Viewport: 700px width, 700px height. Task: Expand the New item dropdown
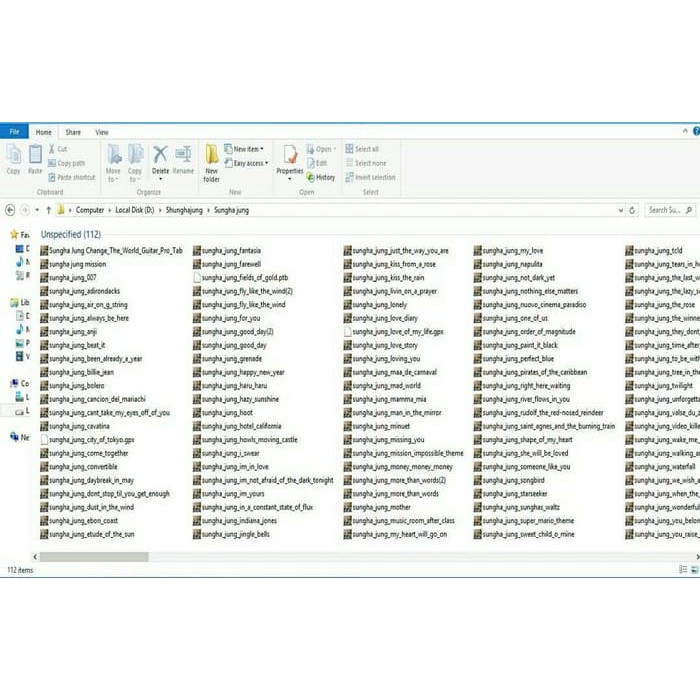tap(247, 149)
